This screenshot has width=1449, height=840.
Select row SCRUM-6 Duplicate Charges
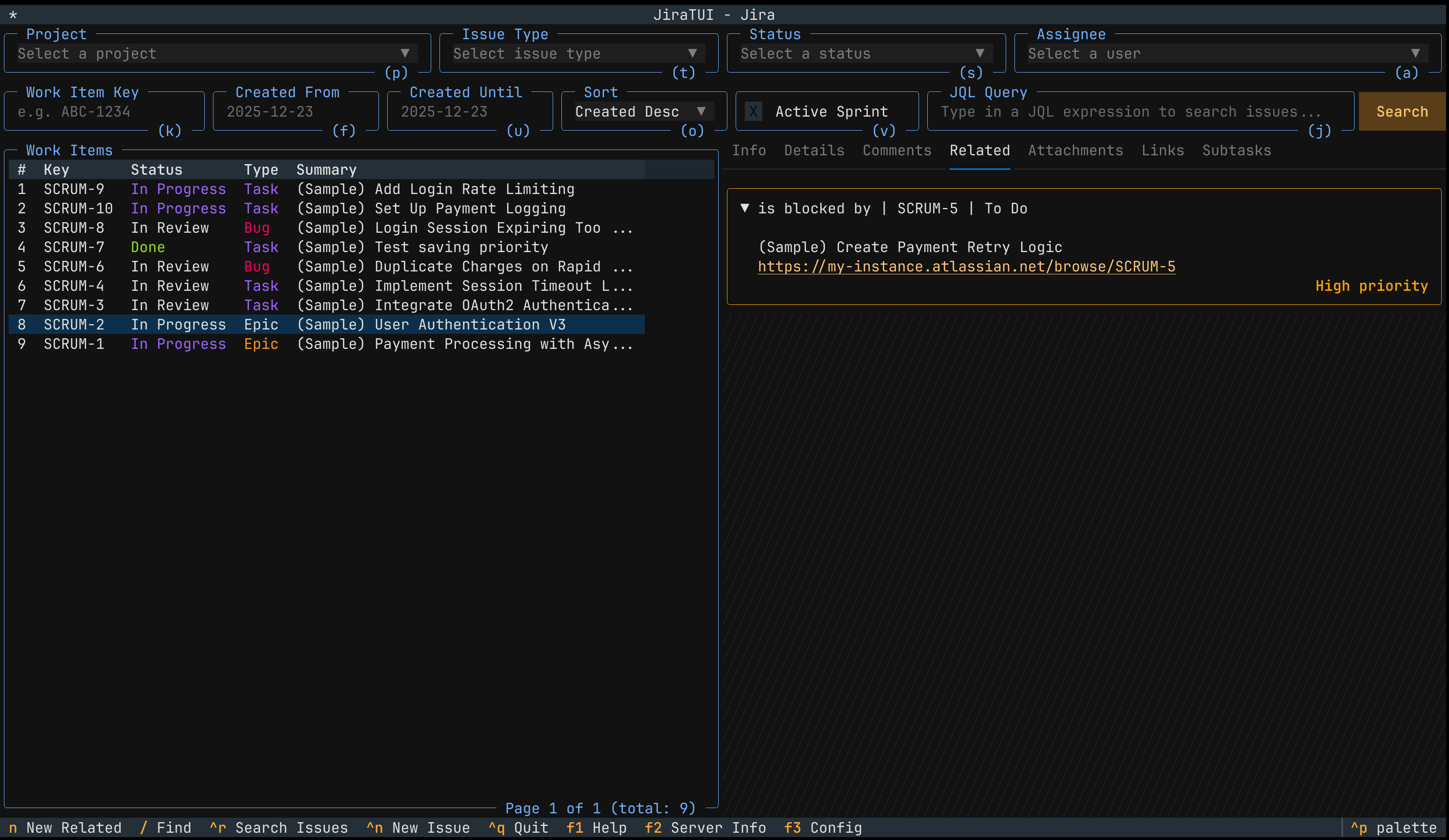pyautogui.click(x=327, y=267)
